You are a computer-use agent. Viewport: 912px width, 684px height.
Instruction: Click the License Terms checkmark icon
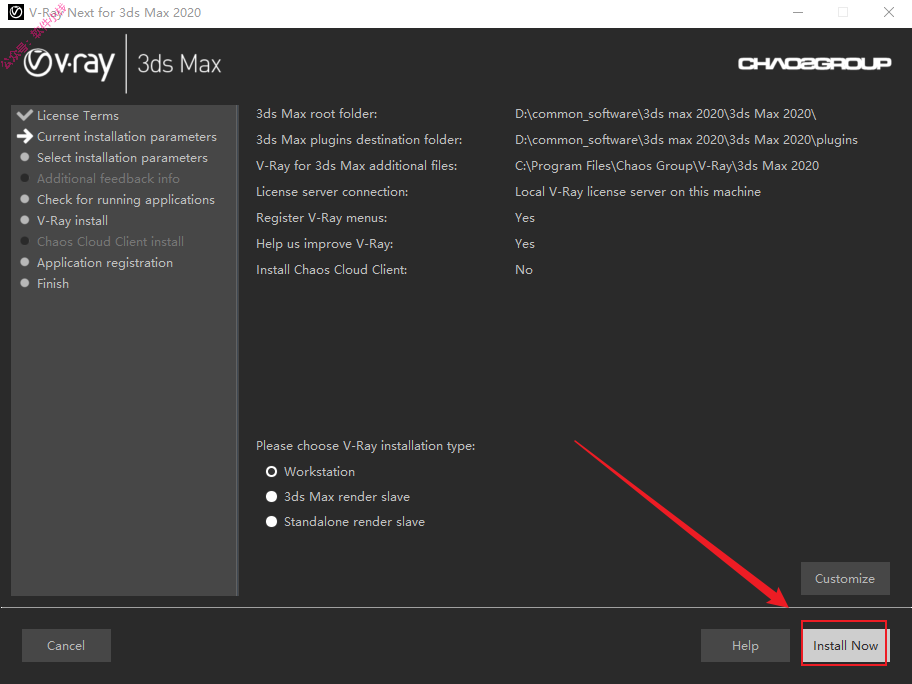click(24, 115)
